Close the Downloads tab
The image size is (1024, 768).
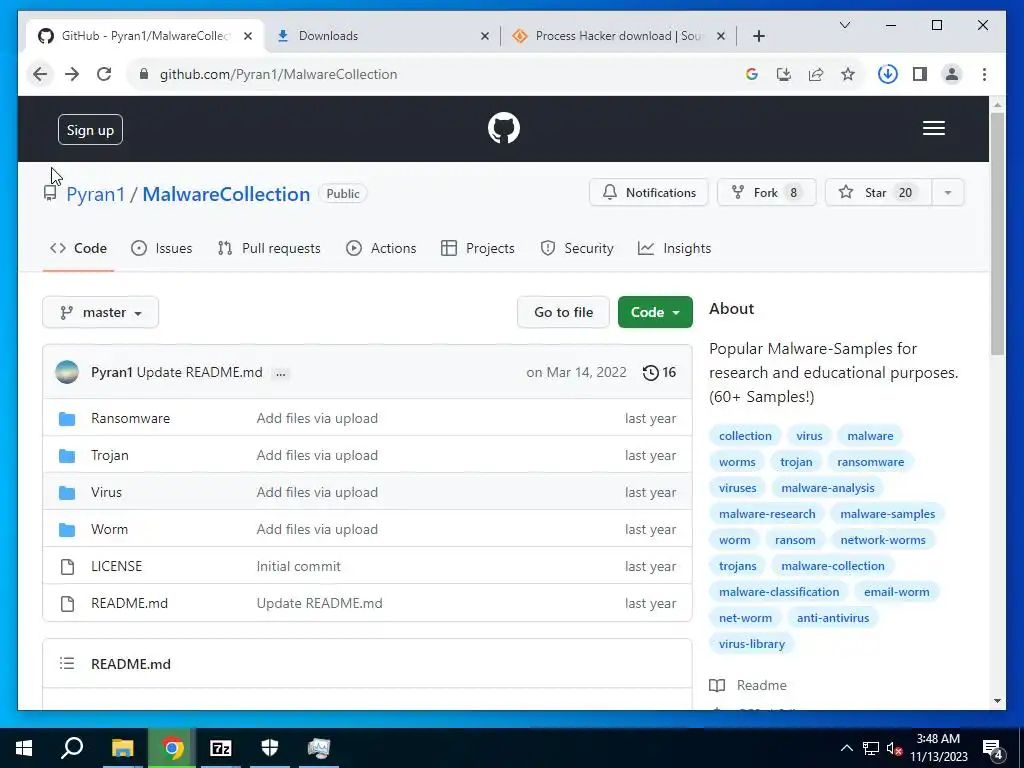click(x=485, y=36)
